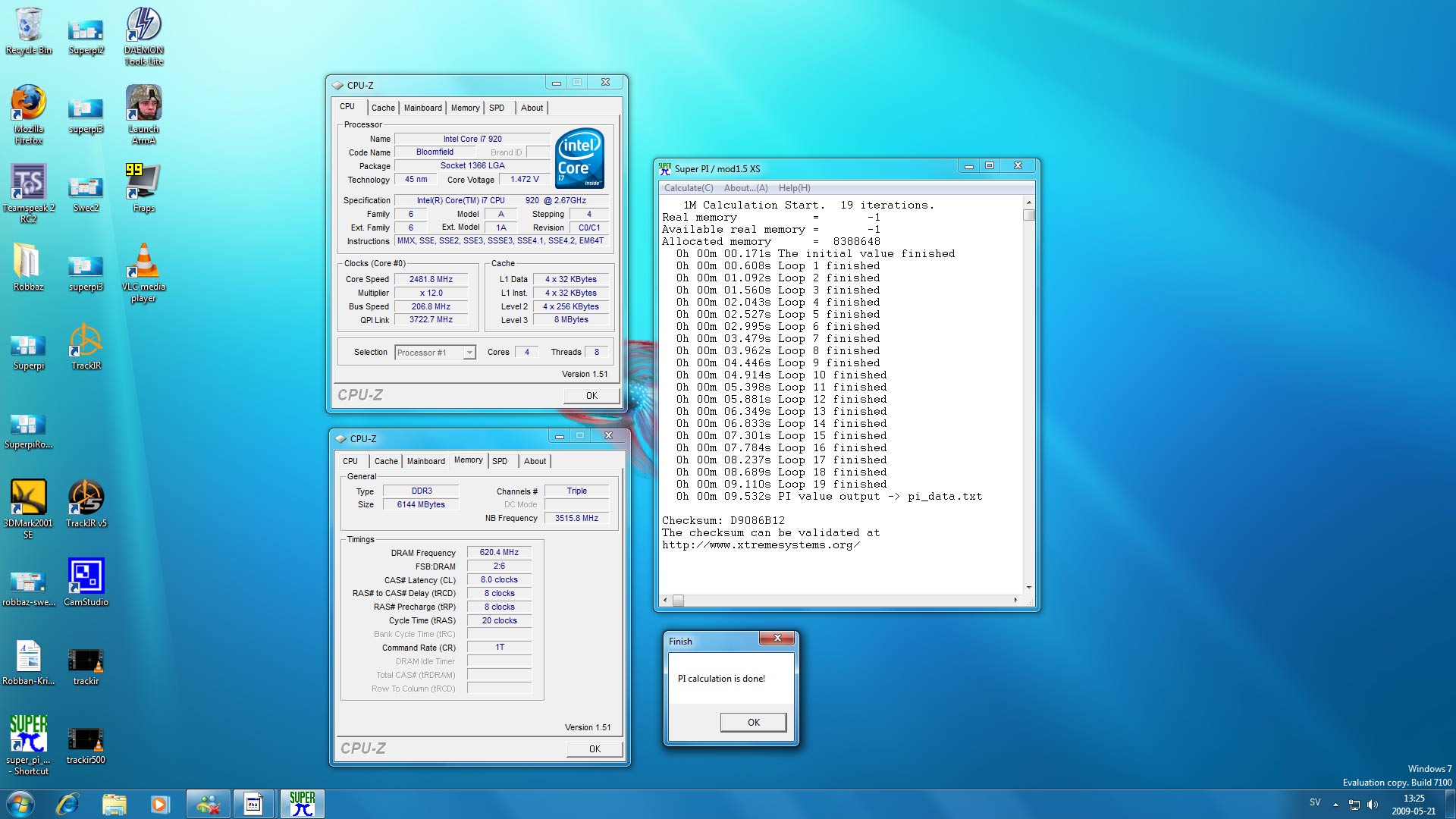
Task: Switch to Mainboard tab in top CPU-Z
Action: [422, 108]
